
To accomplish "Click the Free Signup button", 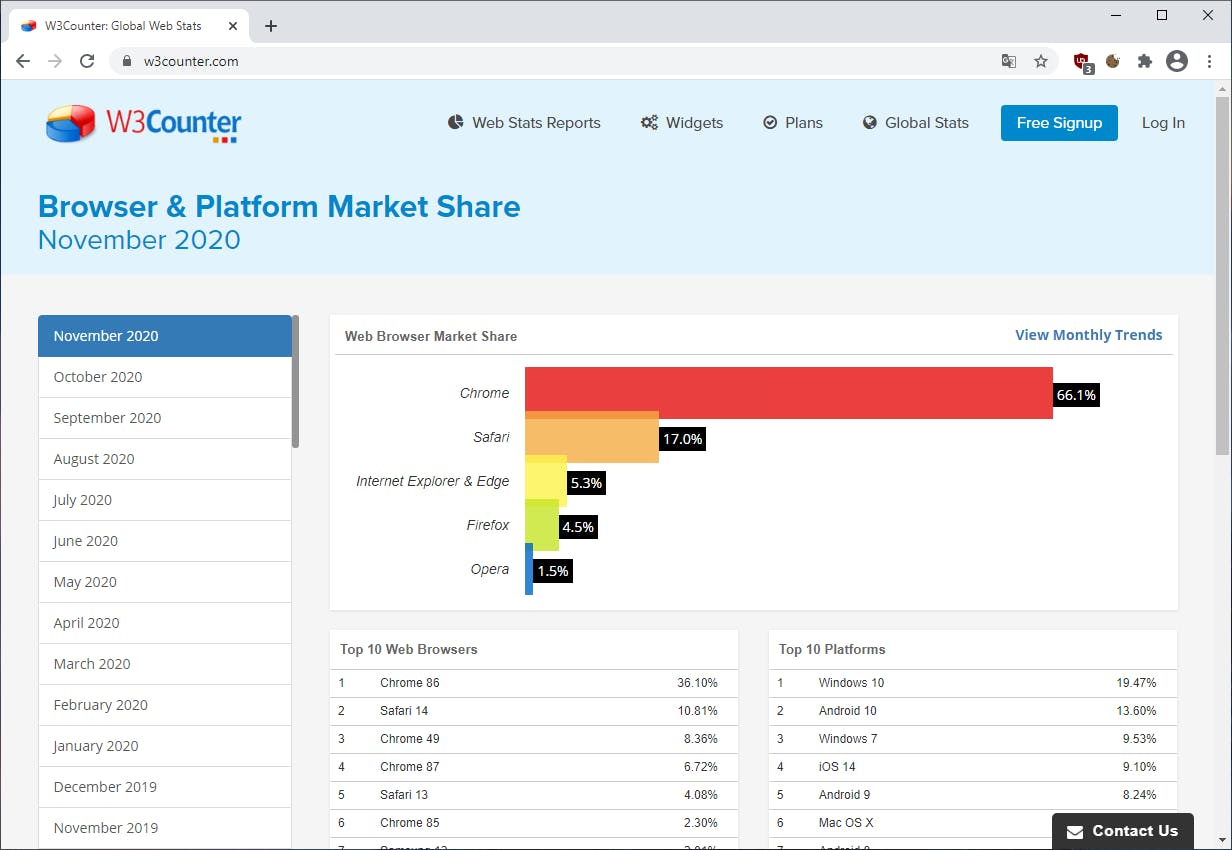I will coord(1059,123).
